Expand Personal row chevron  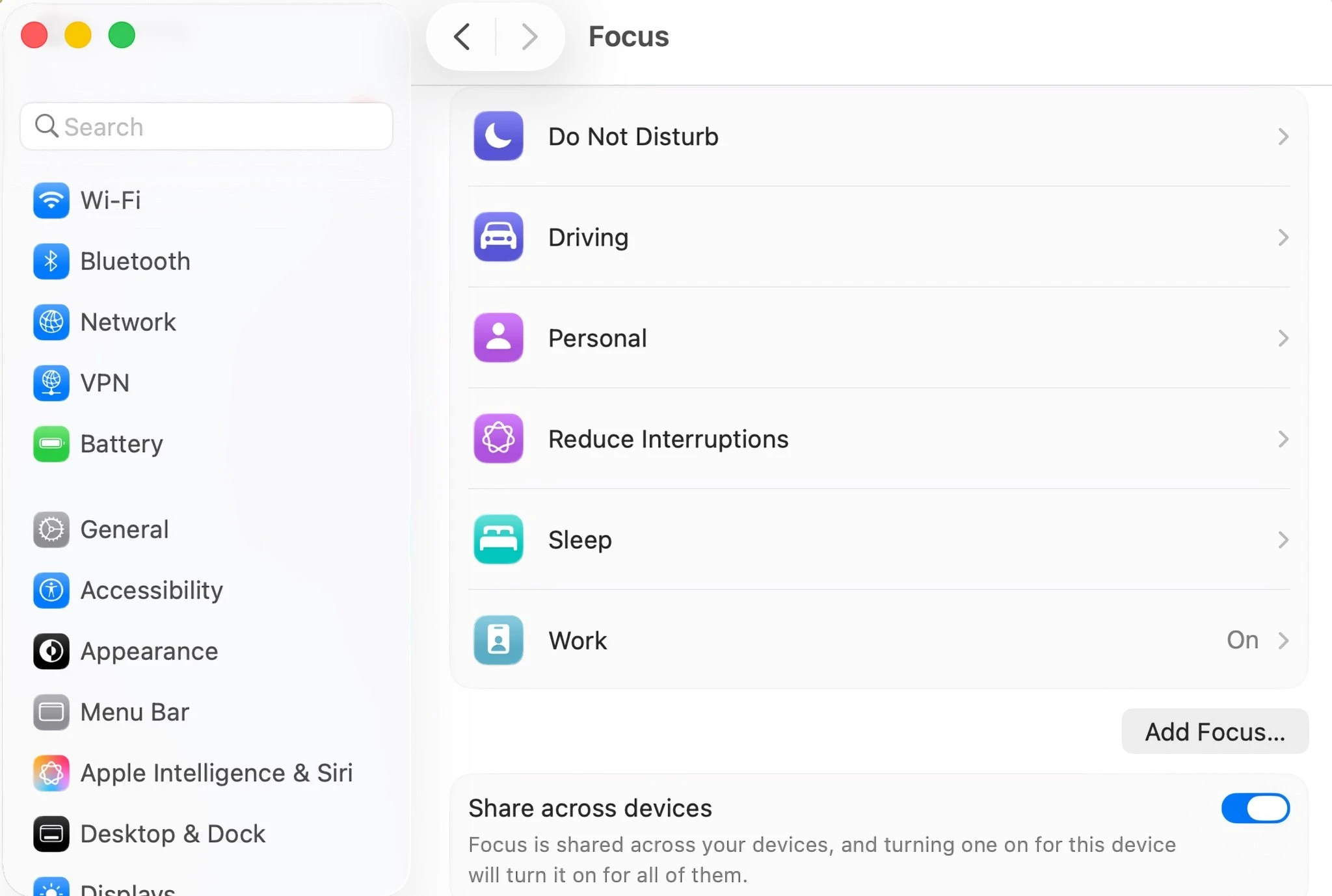click(x=1283, y=338)
